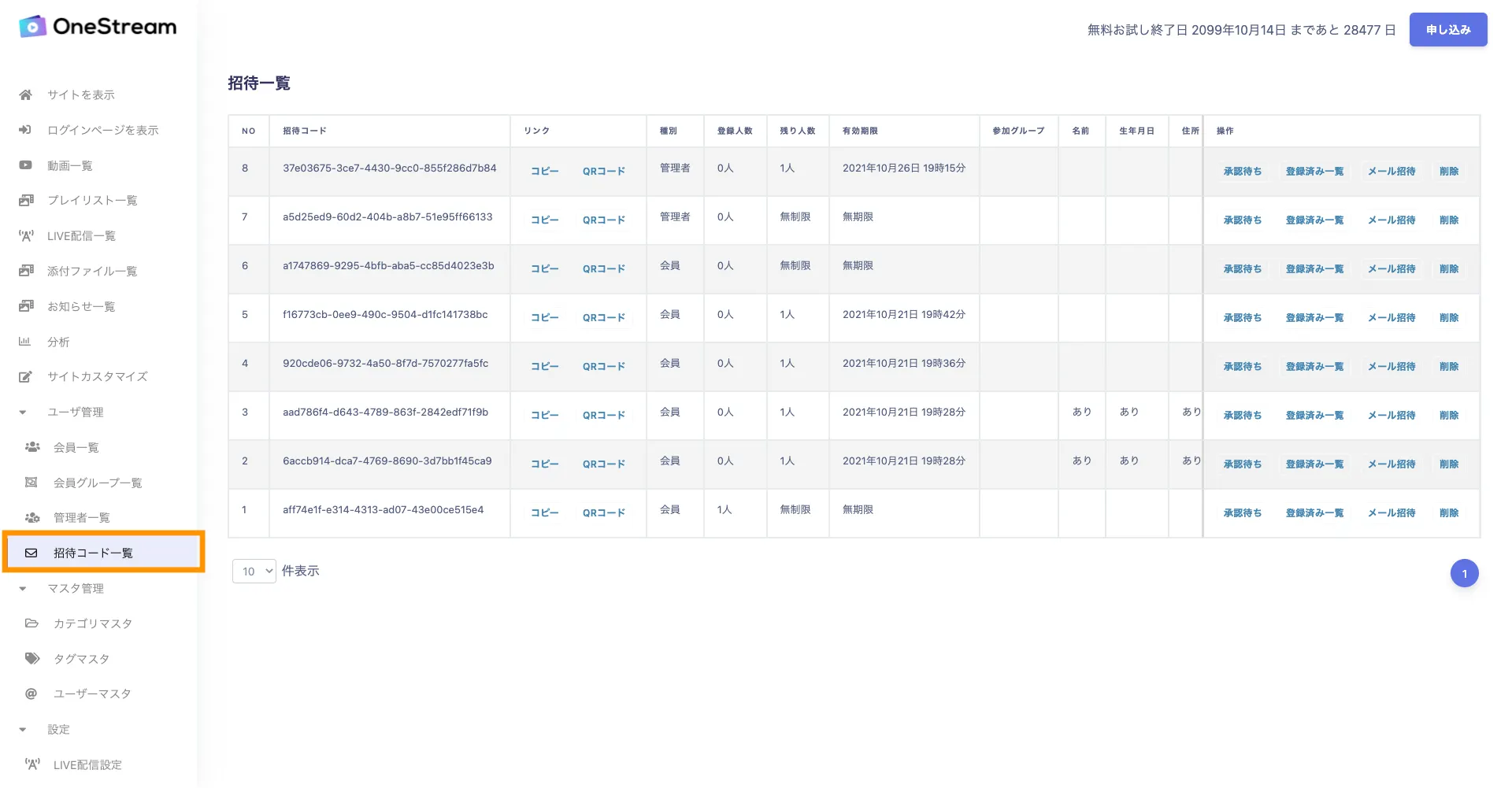Open プレイリスト一覧 menu item
The image size is (1512, 788).
click(92, 200)
